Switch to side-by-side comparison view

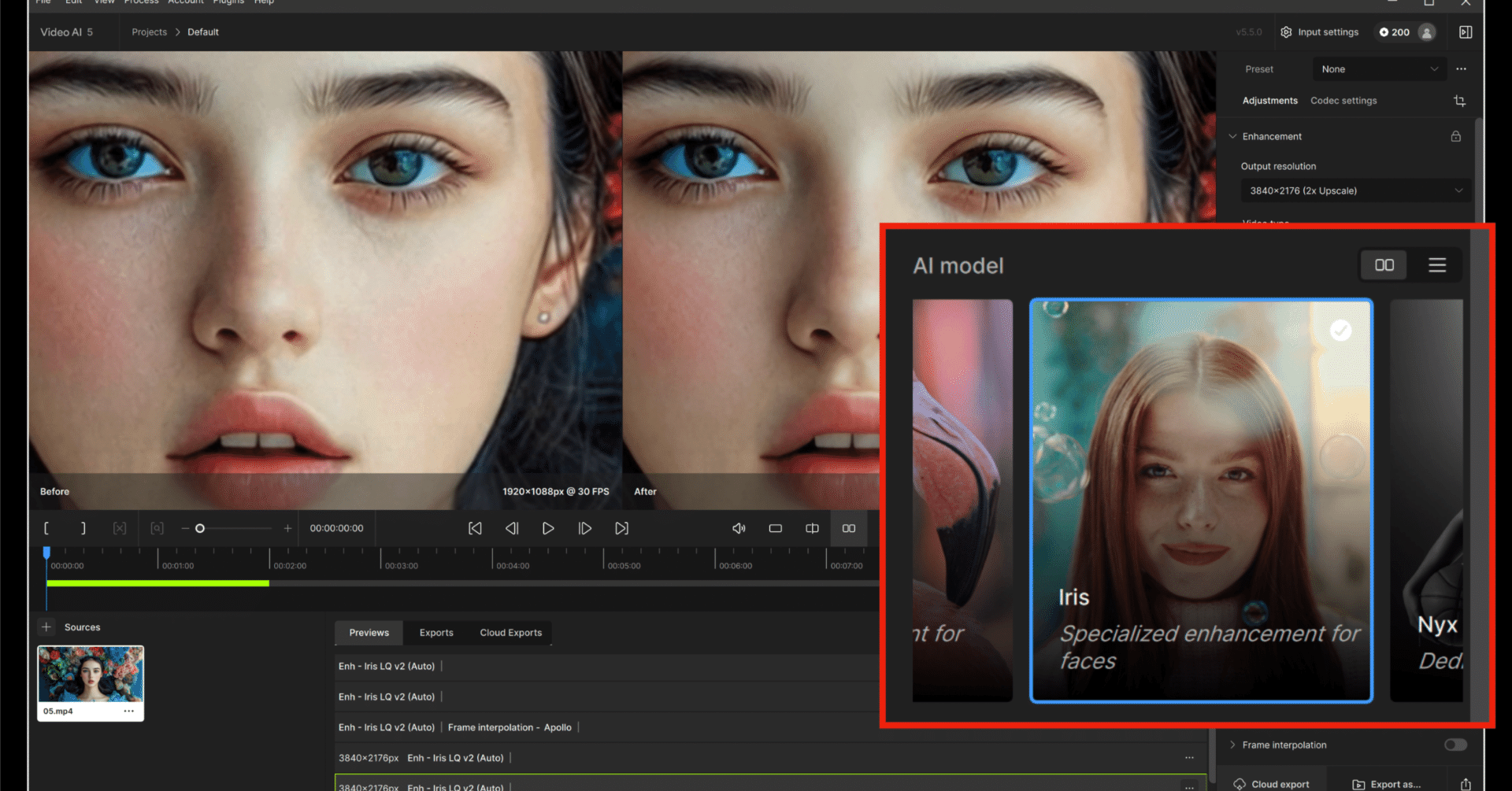pos(849,529)
